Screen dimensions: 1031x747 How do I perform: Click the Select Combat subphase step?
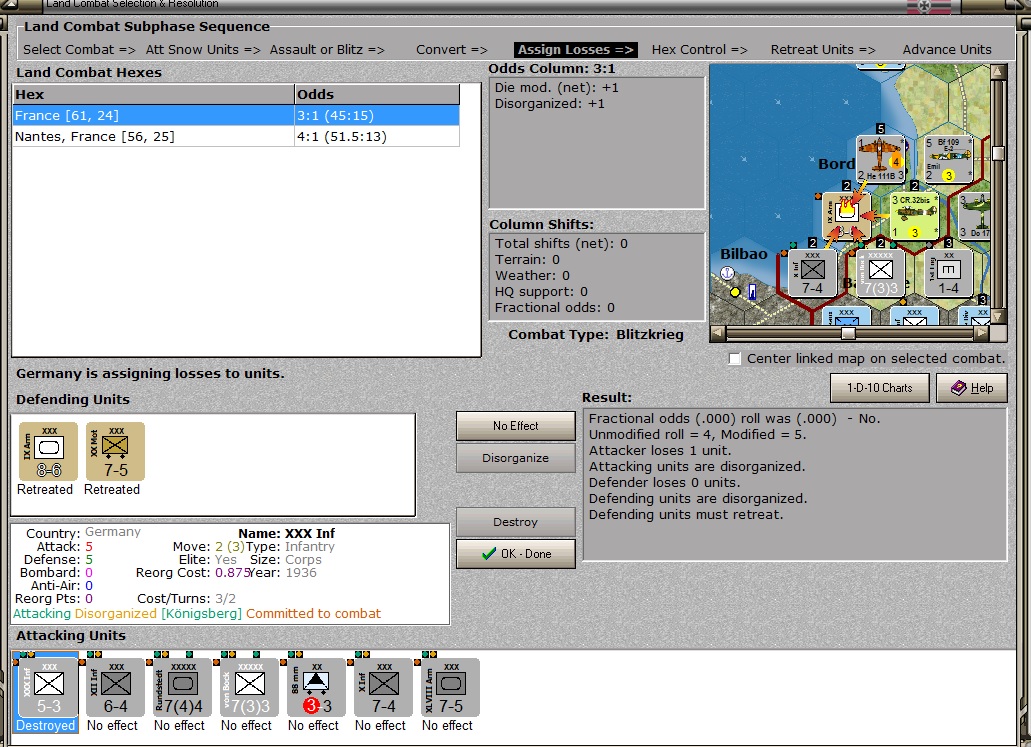coord(79,49)
